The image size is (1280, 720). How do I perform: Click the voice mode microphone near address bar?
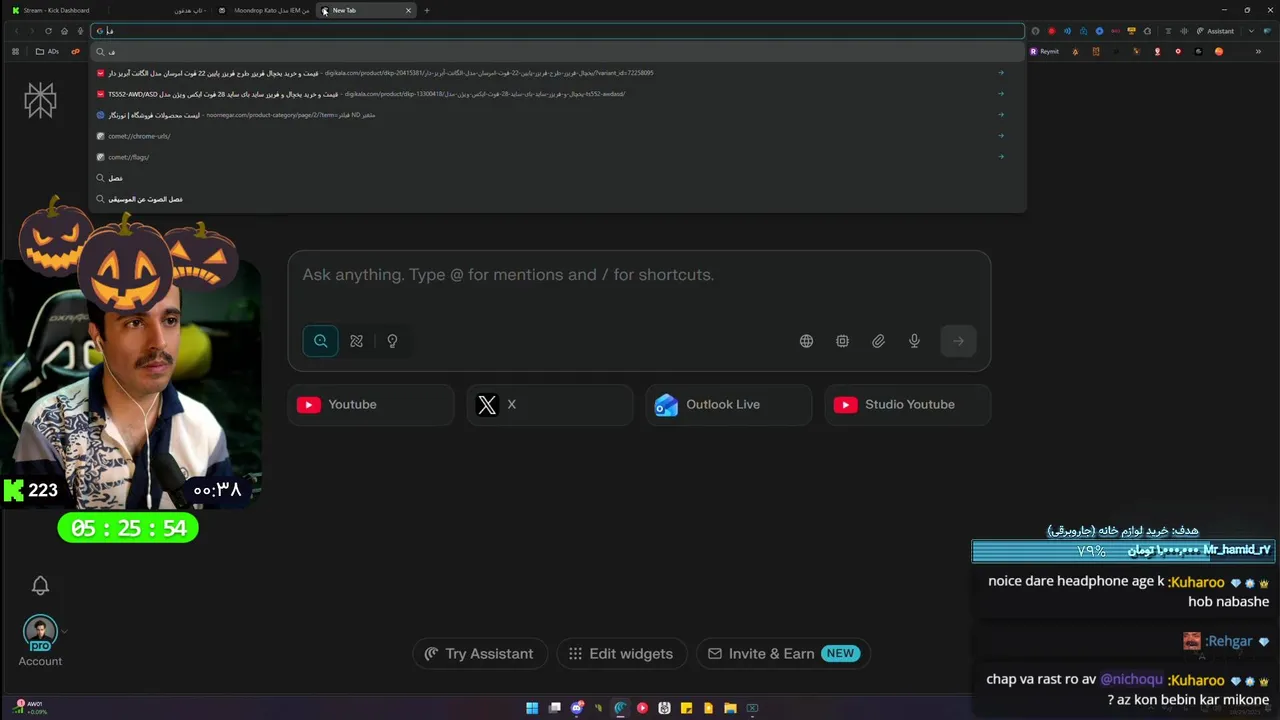tap(80, 31)
